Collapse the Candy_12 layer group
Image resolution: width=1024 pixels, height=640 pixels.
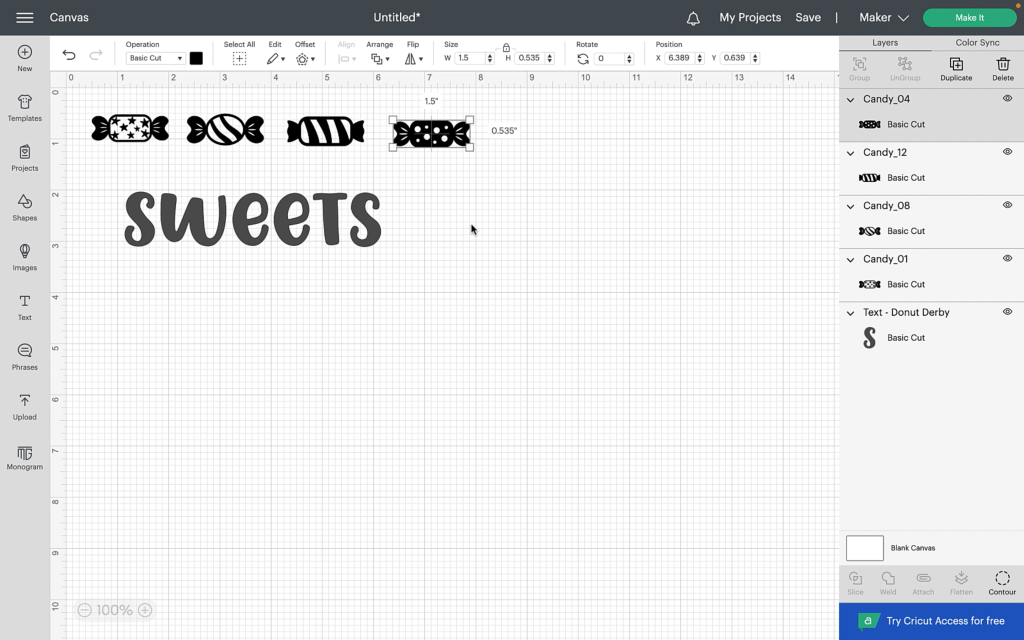tap(851, 153)
